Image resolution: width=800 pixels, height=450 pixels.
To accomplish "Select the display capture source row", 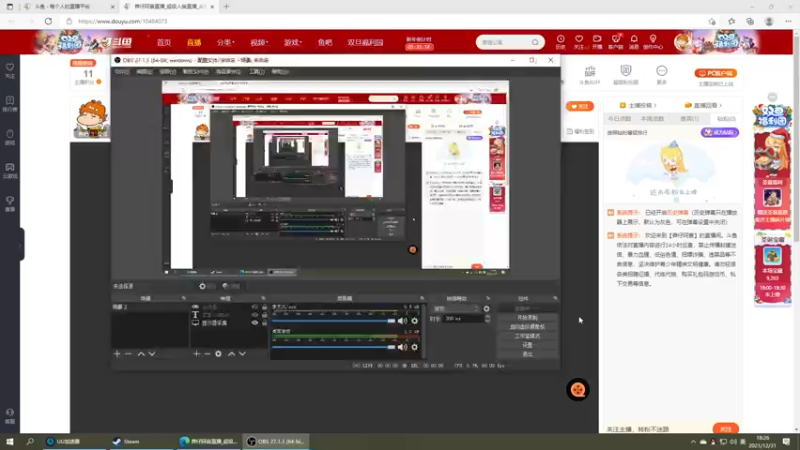I will click(229, 323).
